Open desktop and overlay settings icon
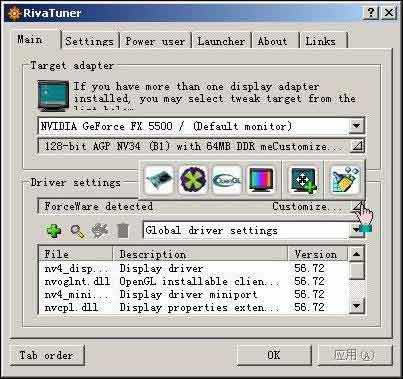This screenshot has height=379, width=403. (x=303, y=180)
